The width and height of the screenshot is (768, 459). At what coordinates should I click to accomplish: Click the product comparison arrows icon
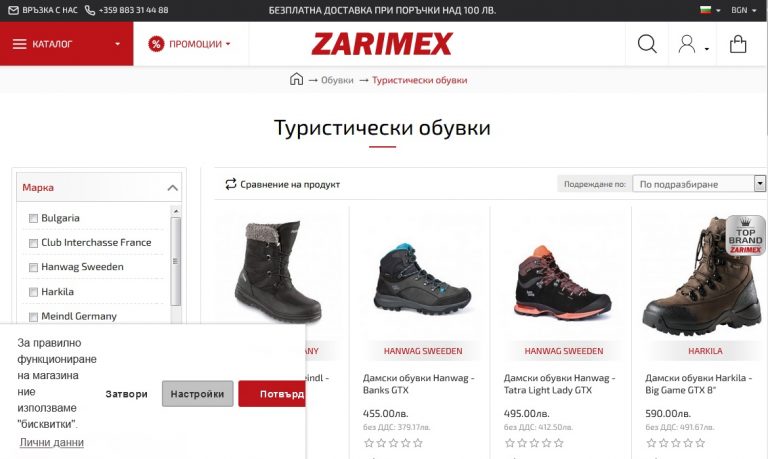click(x=231, y=184)
